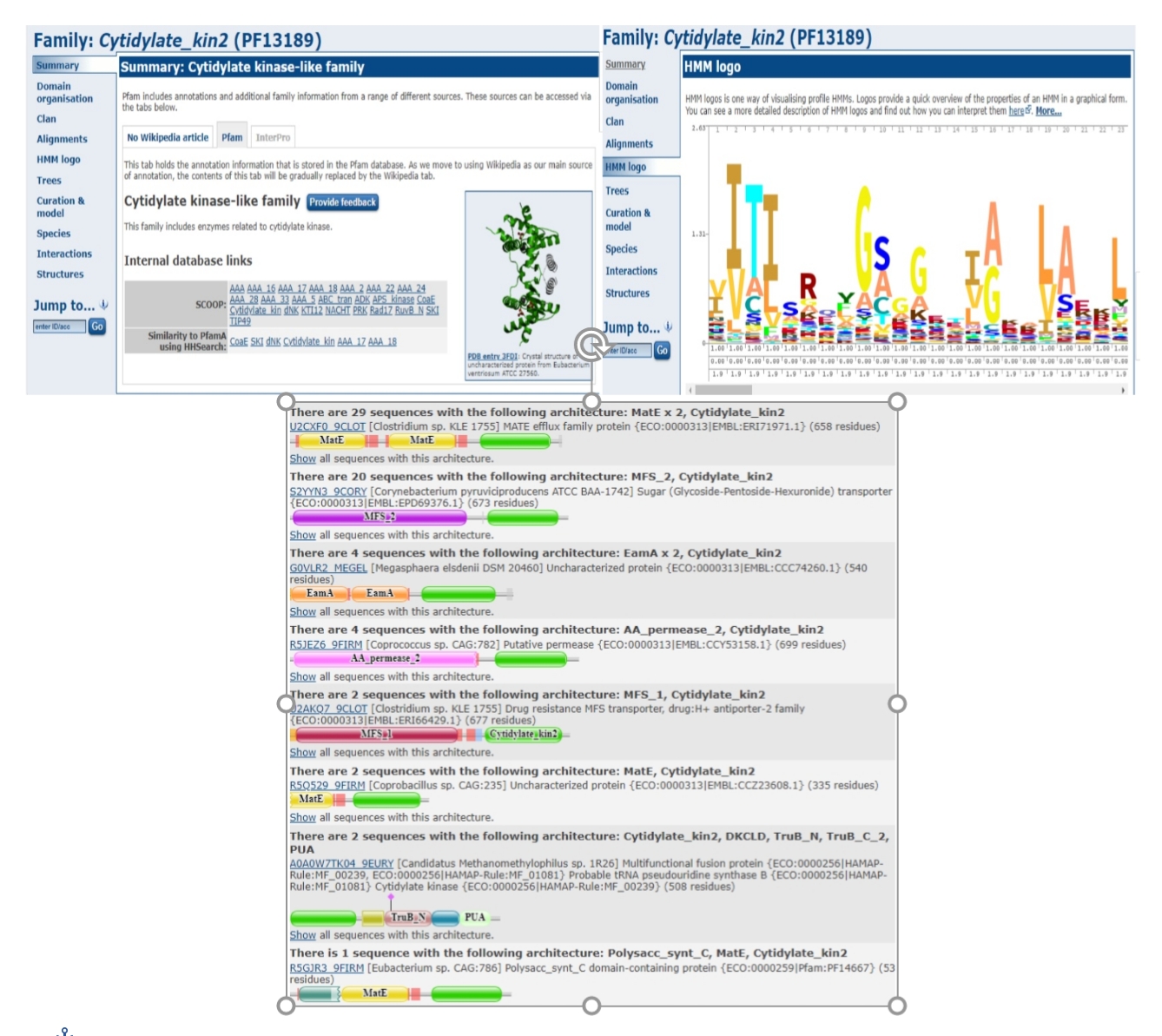Click the external-link icon beside 'here'
Image resolution: width=1162 pixels, height=1036 pixels.
coord(1029,111)
